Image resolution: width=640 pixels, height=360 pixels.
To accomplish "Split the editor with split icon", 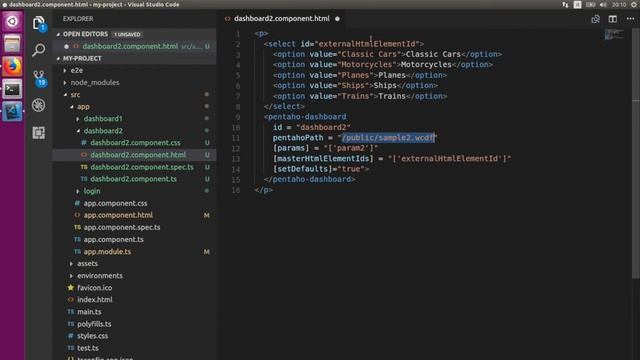I will point(613,19).
